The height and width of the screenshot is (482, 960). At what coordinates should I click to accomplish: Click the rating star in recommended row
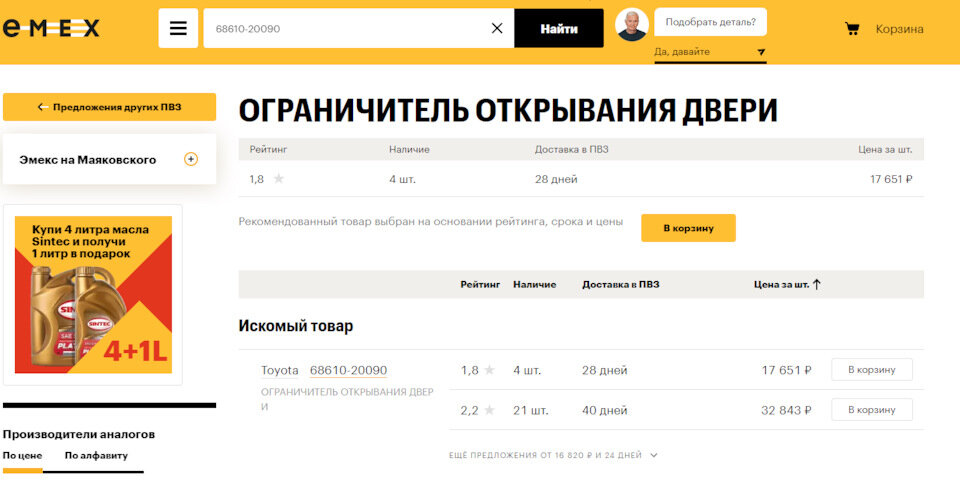click(x=279, y=179)
